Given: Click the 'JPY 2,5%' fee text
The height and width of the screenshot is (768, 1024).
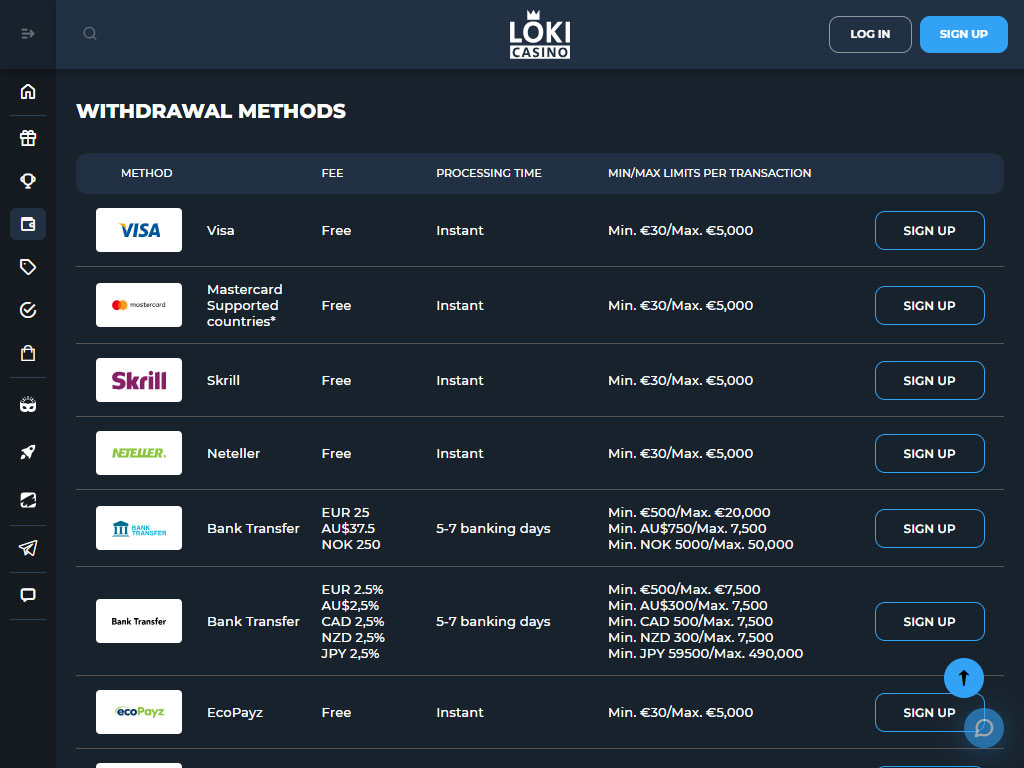Looking at the screenshot, I should [x=350, y=654].
